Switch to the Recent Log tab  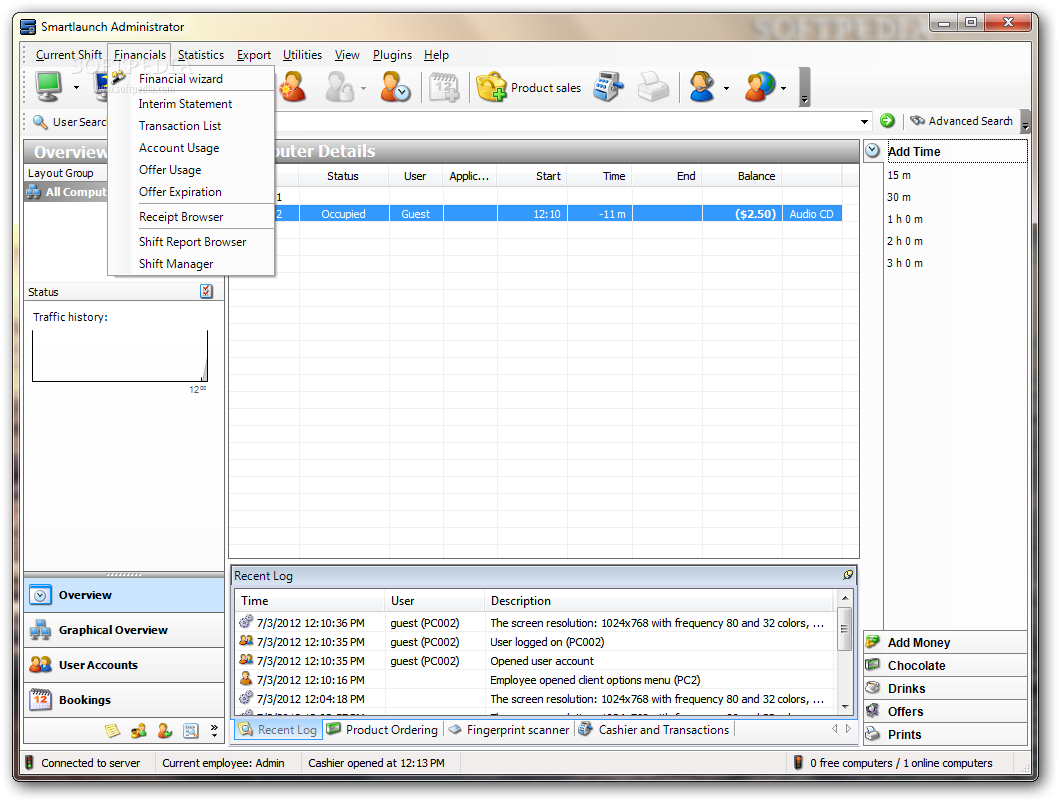pyautogui.click(x=278, y=730)
